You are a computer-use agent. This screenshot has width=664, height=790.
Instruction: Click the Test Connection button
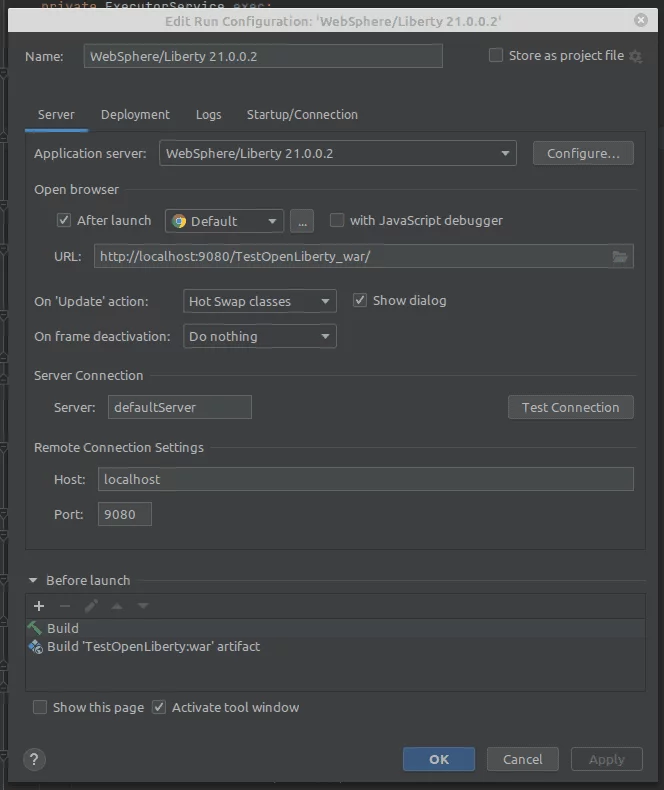(570, 407)
